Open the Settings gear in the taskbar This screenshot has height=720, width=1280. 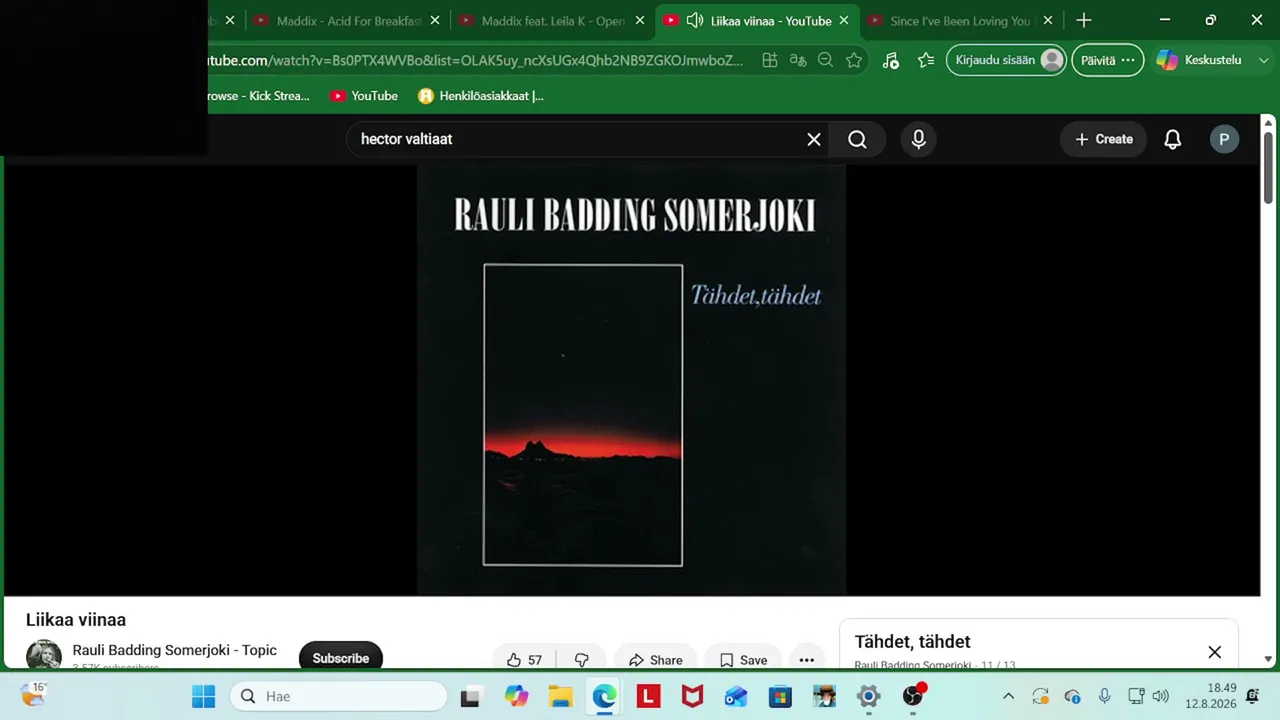868,696
